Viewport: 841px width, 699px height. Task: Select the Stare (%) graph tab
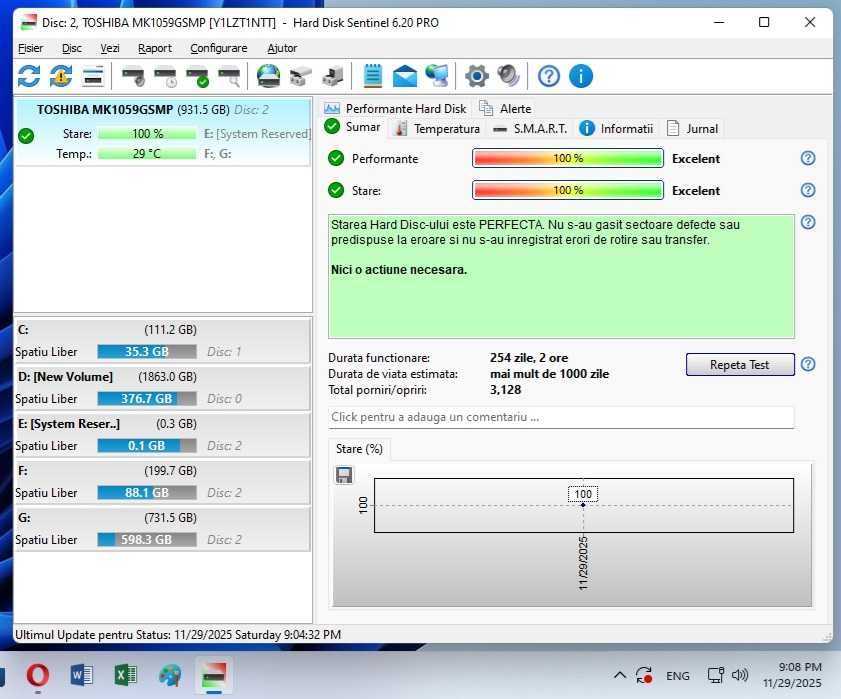pyautogui.click(x=359, y=449)
